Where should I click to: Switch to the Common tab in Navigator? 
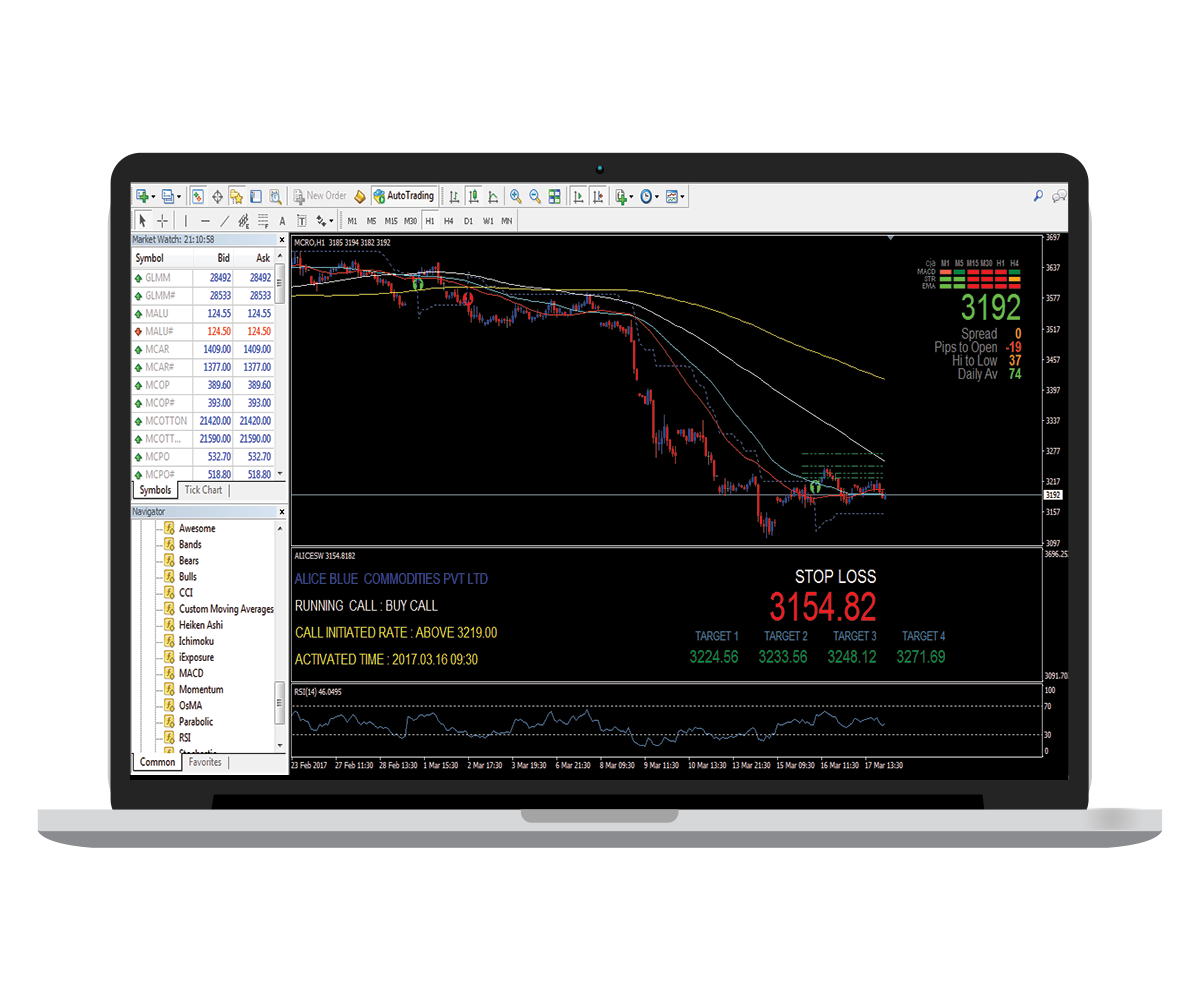click(157, 762)
